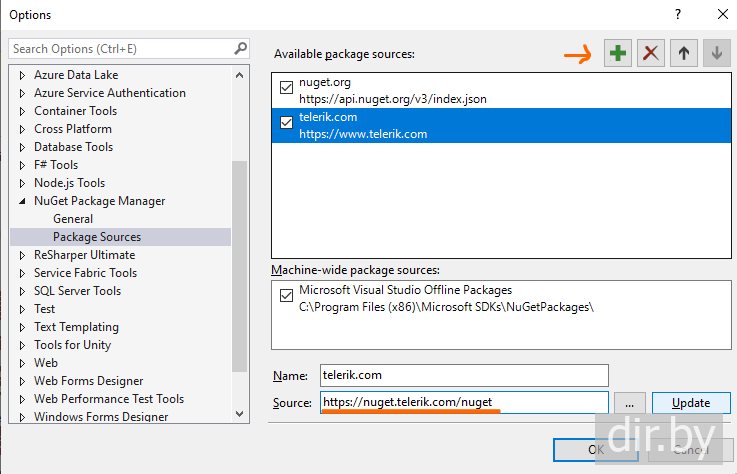Screen dimensions: 737x474
Task: Expand the ReSharper Ultimate node
Action: [23, 255]
